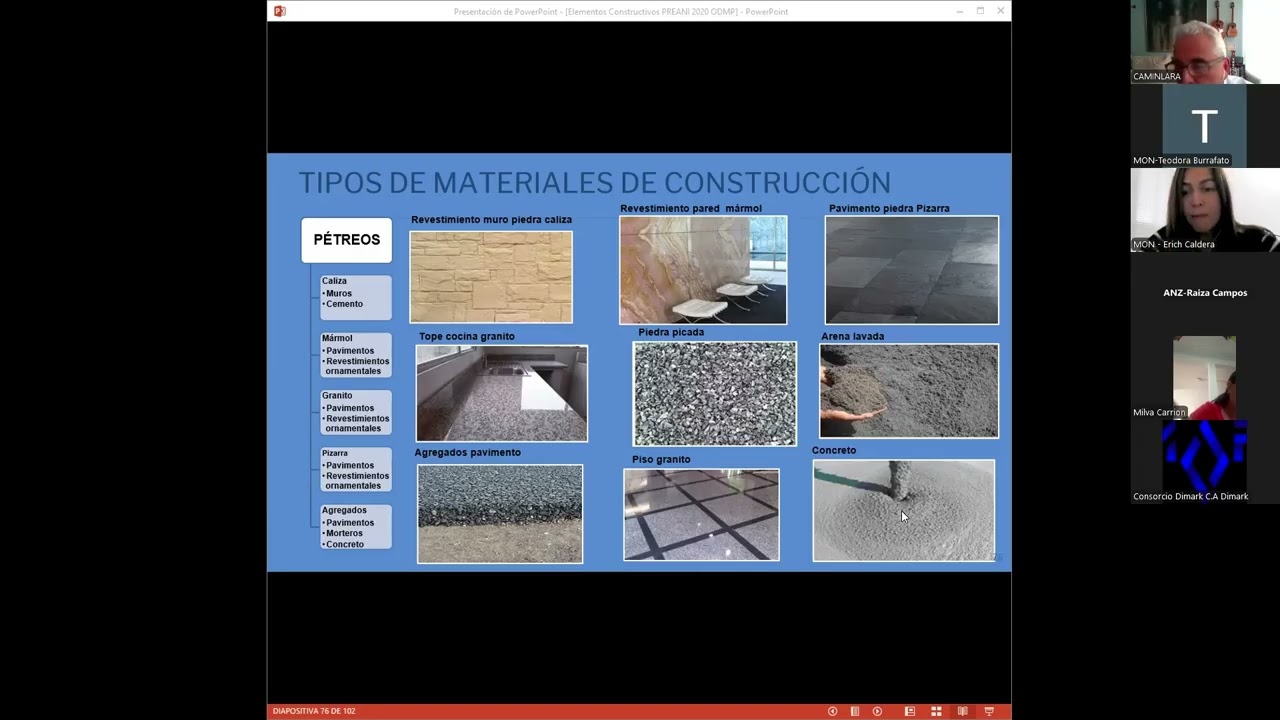The width and height of the screenshot is (1280, 720).
Task: Select the Concreto image
Action: [x=904, y=510]
